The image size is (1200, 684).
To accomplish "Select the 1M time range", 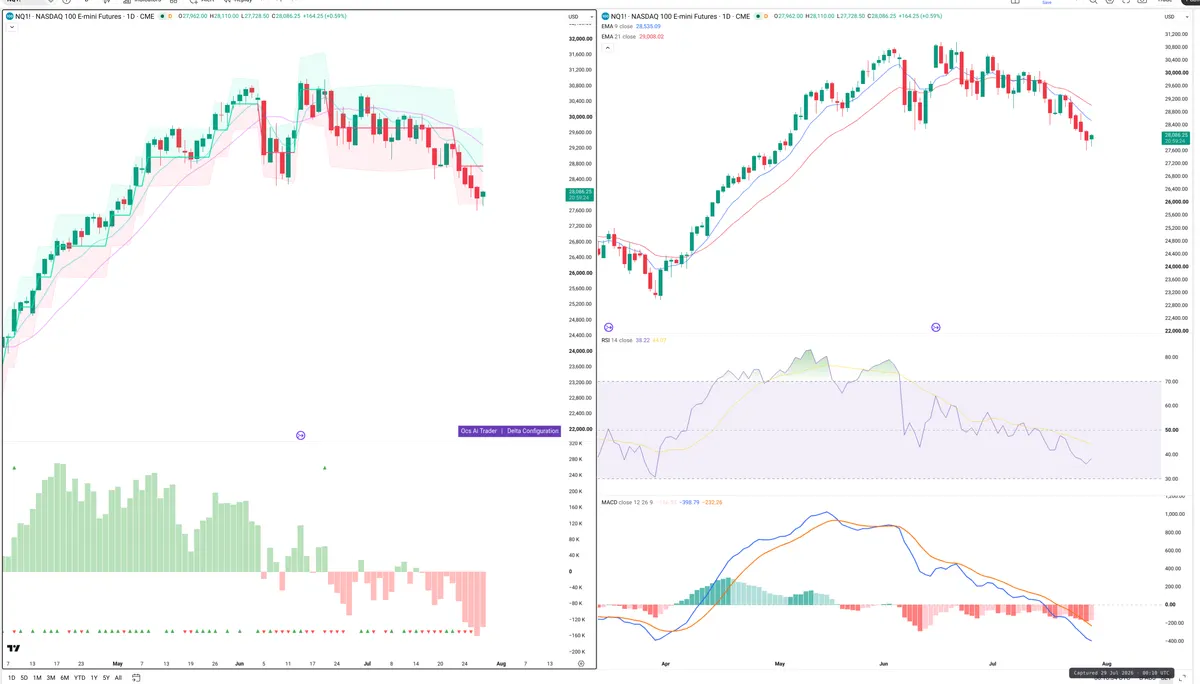I will point(37,677).
